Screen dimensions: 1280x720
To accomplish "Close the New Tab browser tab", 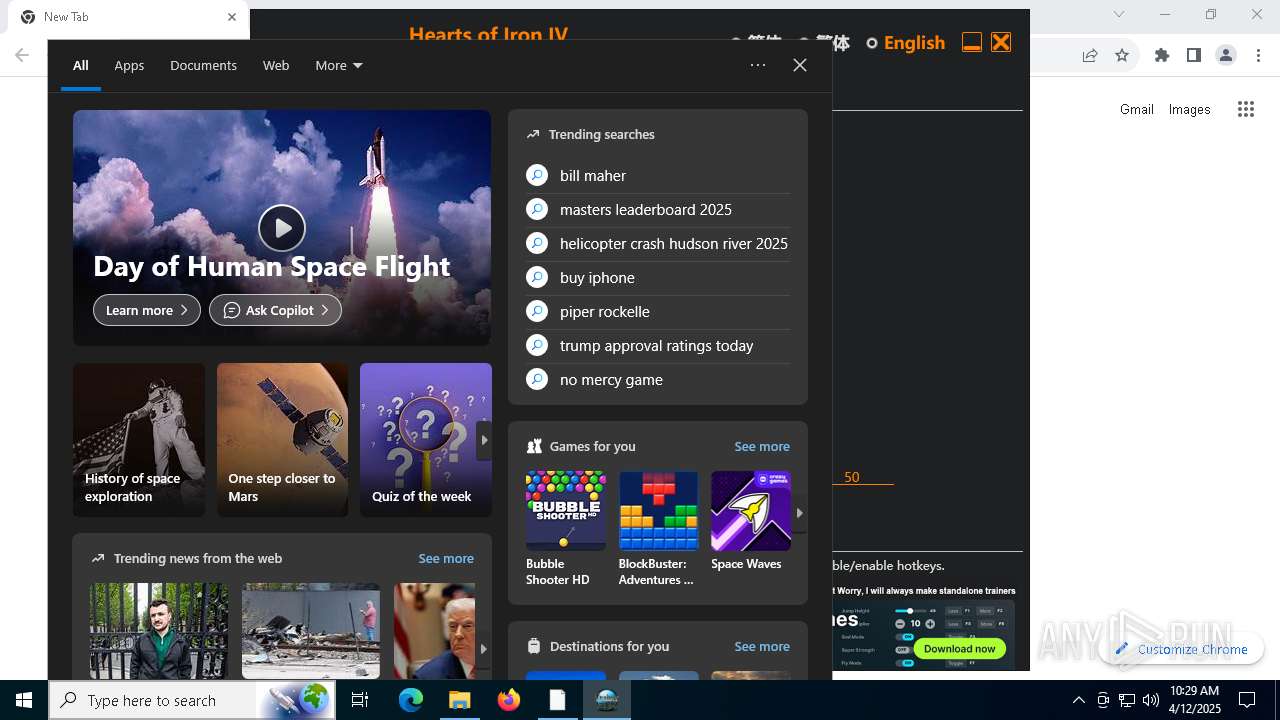I will coord(232,17).
